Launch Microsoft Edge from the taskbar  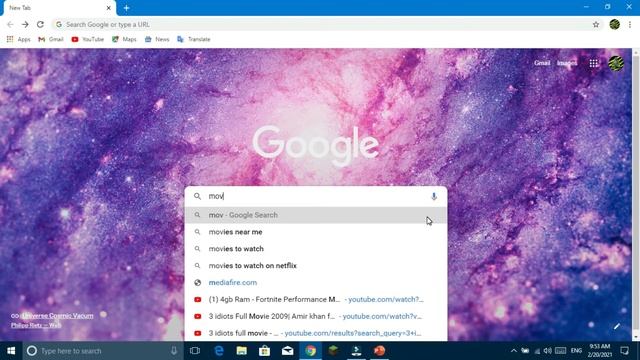219,351
